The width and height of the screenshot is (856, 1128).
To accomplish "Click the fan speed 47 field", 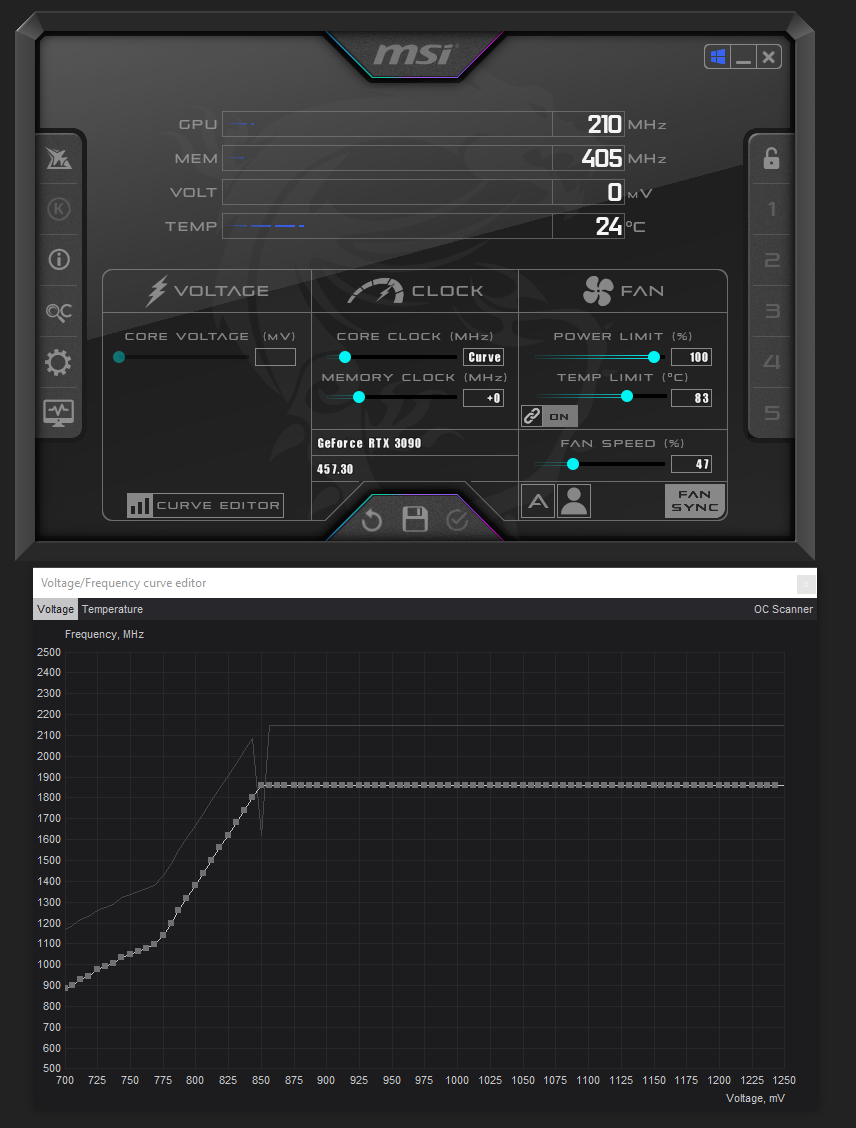I will point(691,464).
